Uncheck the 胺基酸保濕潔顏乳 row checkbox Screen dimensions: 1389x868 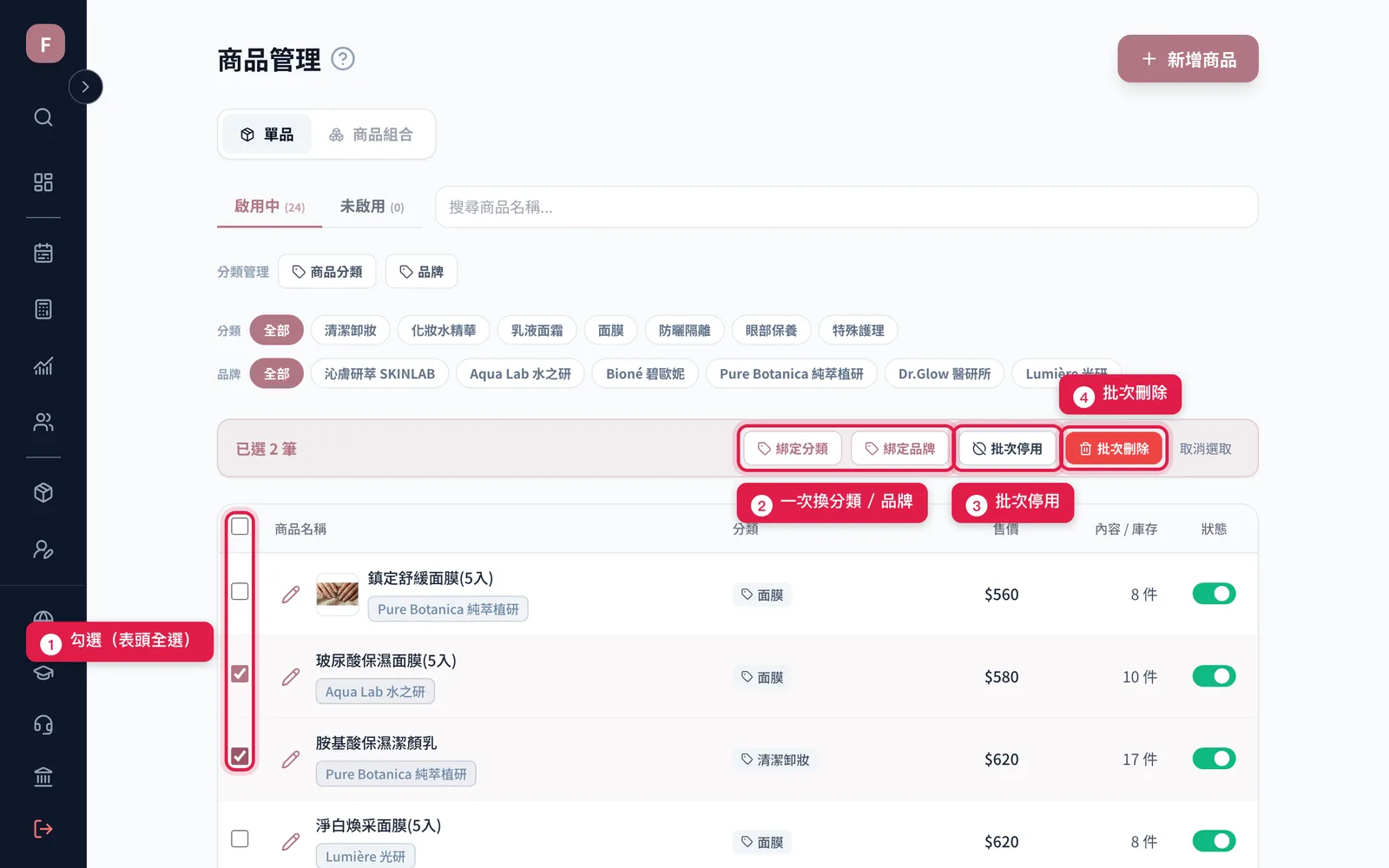click(x=240, y=756)
